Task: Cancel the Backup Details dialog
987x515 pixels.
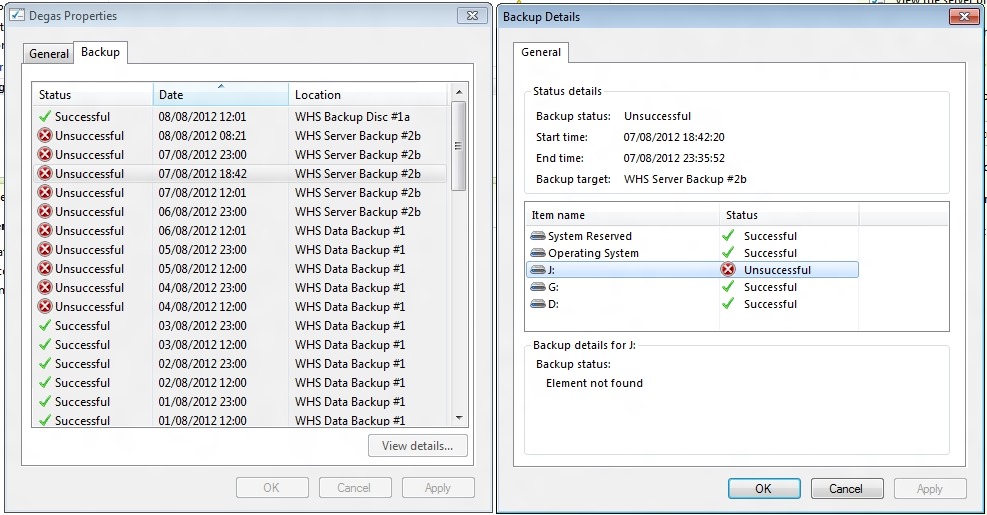Action: tap(846, 489)
